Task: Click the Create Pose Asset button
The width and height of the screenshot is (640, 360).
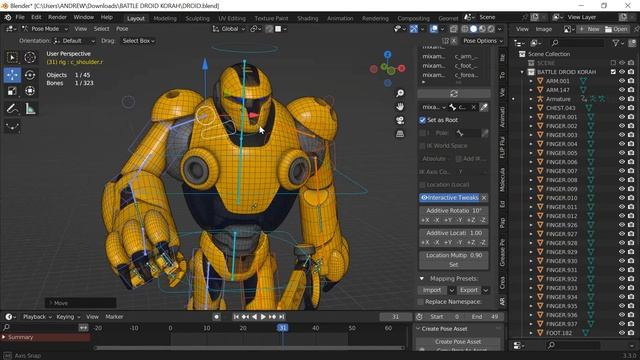Action: click(x=458, y=342)
